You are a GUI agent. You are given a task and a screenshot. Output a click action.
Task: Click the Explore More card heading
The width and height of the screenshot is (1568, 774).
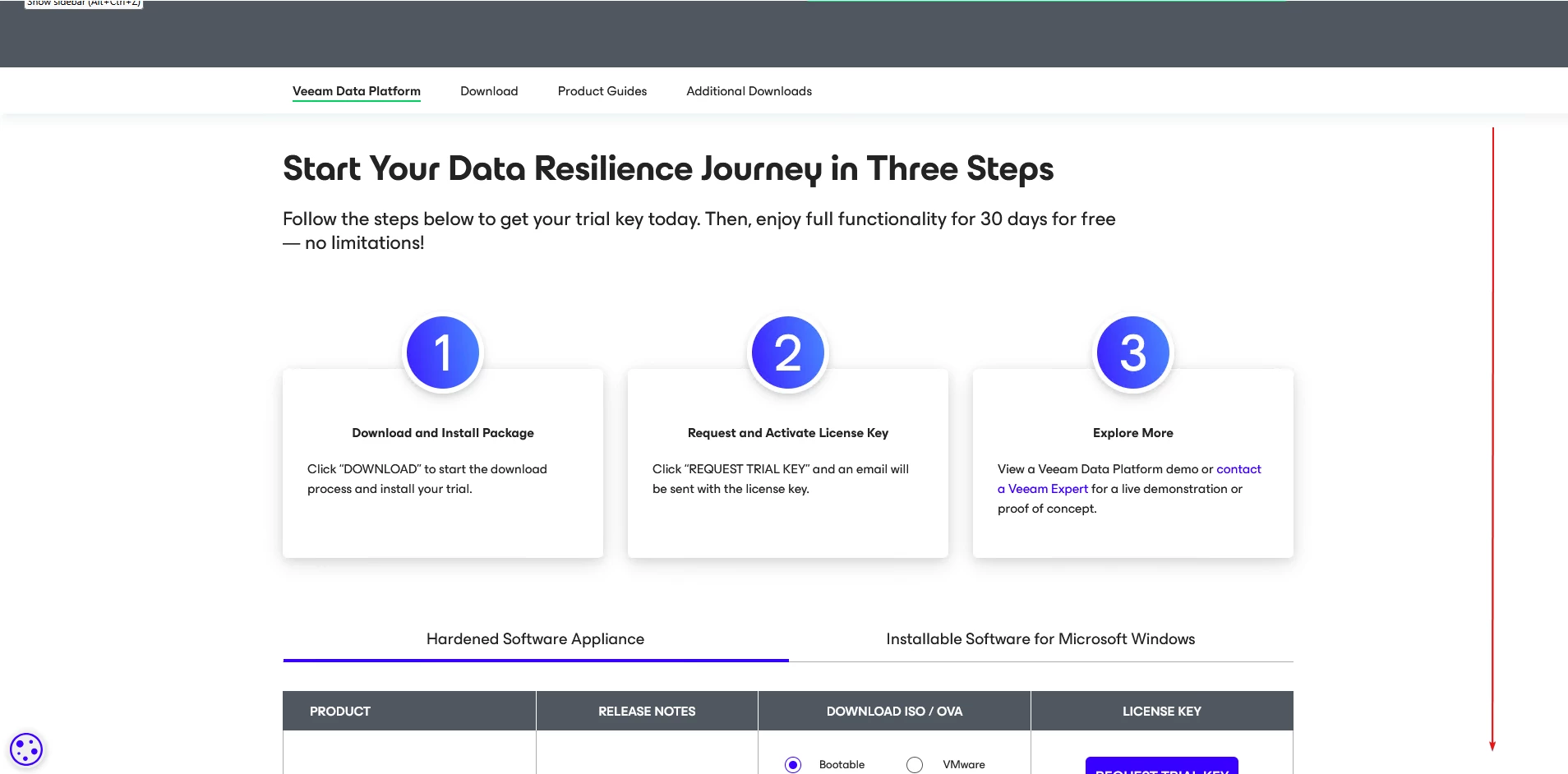click(1133, 433)
